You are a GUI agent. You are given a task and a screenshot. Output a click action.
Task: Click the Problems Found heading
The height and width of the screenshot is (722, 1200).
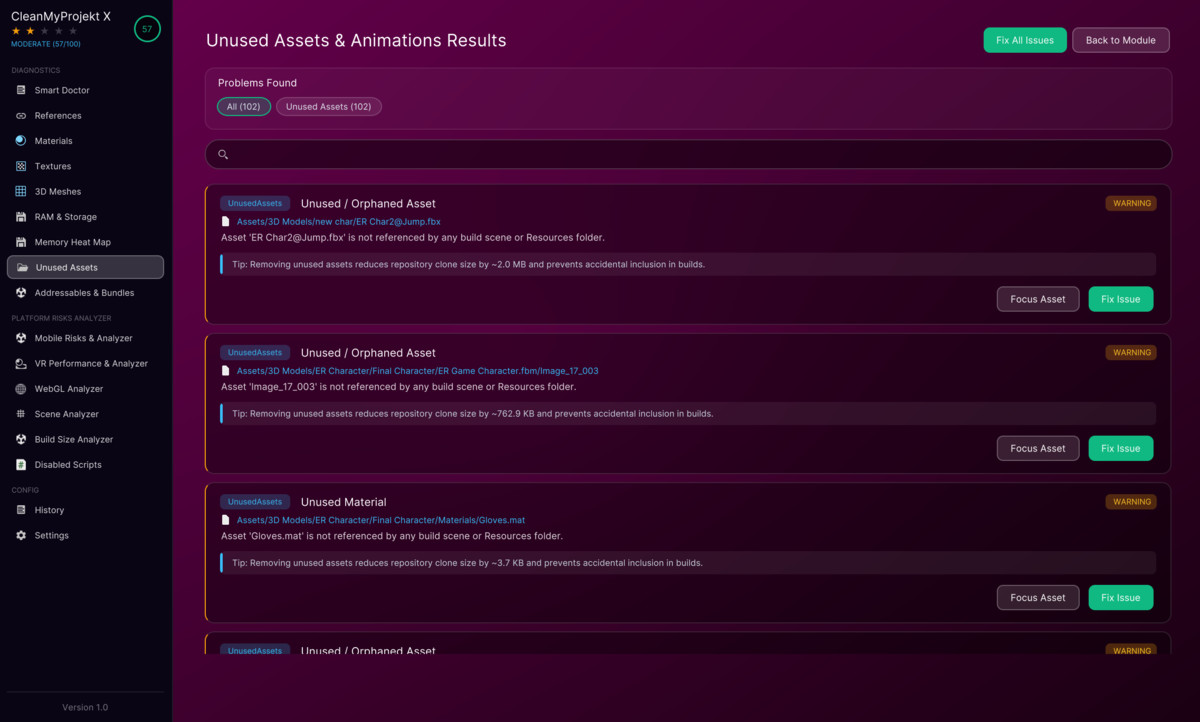point(257,83)
